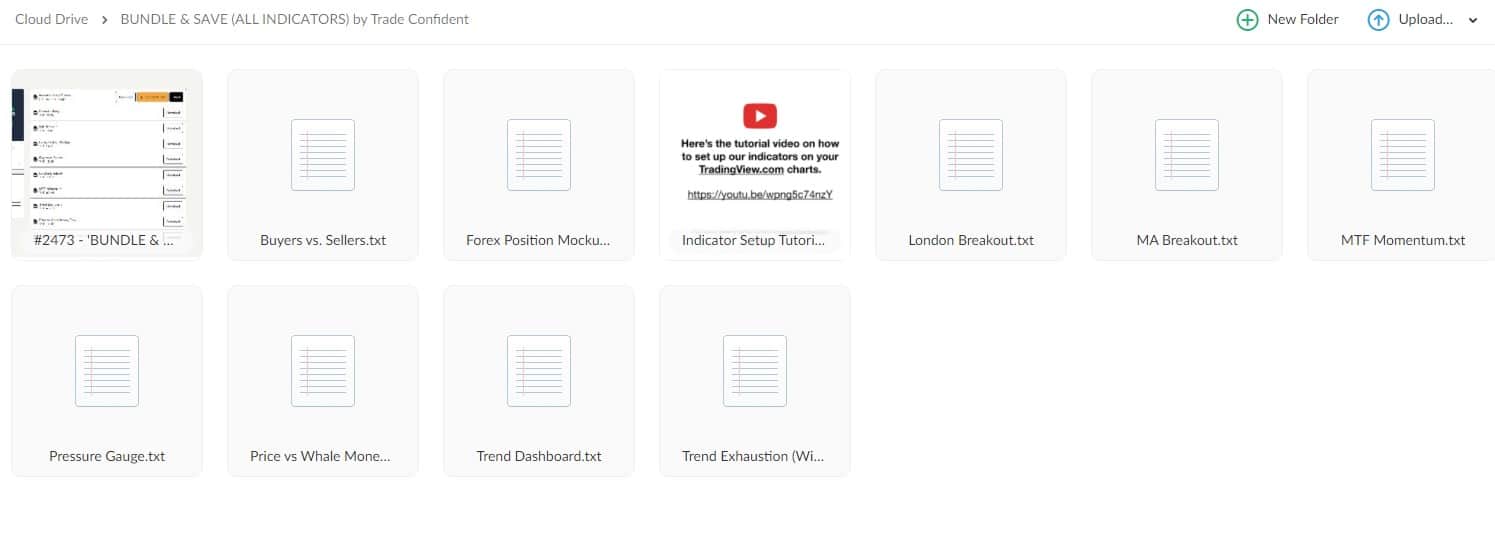Click the Pressure Gauge.txt file name label
Viewport: 1495px width, 549px height.
[x=107, y=456]
